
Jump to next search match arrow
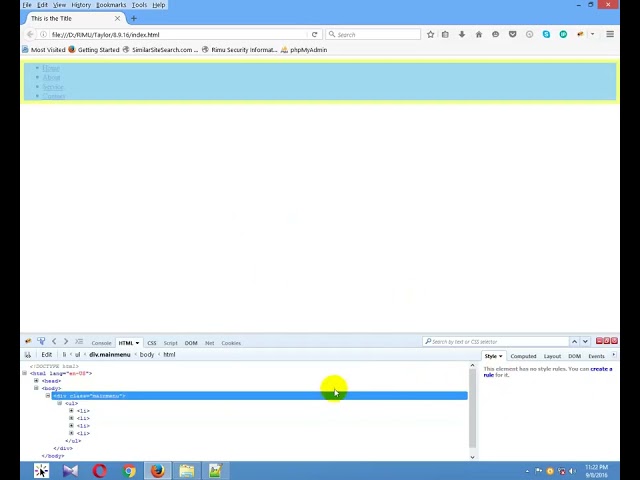point(585,342)
